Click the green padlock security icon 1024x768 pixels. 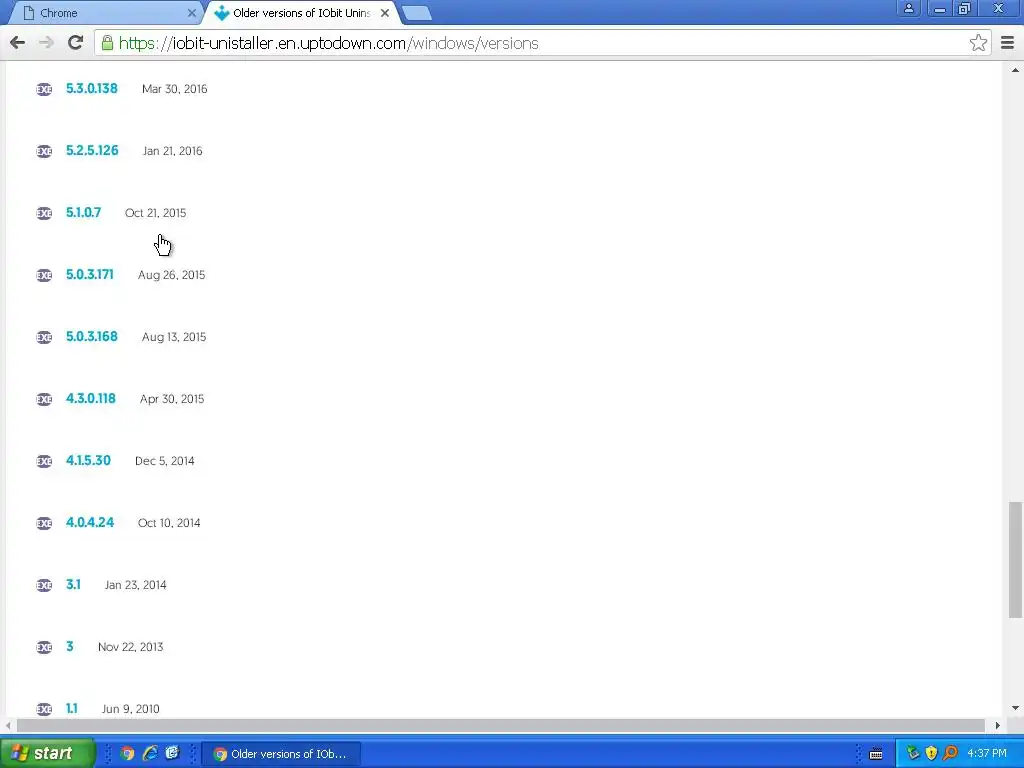[x=107, y=43]
